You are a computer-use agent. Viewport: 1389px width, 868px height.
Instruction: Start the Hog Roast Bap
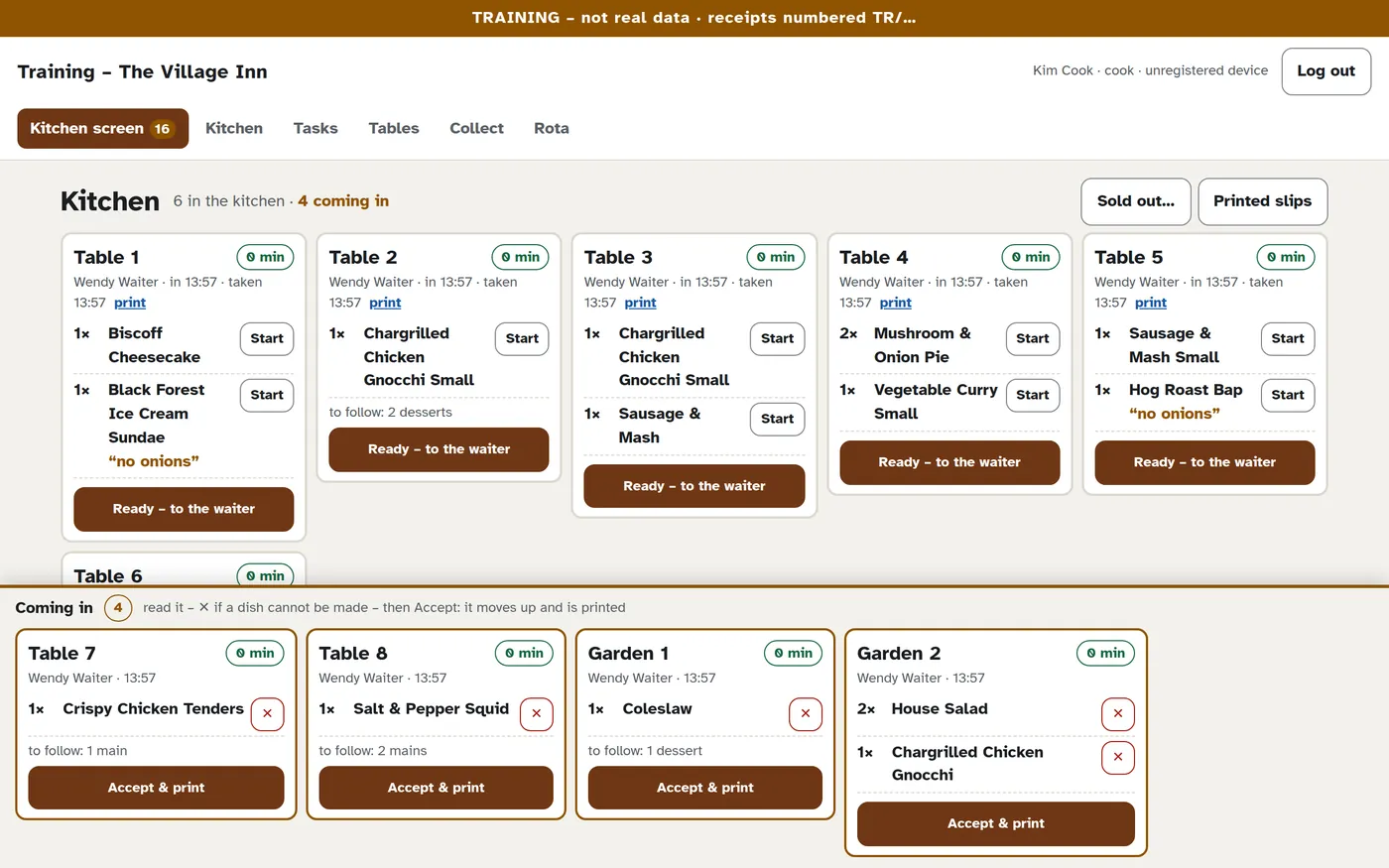[x=1288, y=396]
